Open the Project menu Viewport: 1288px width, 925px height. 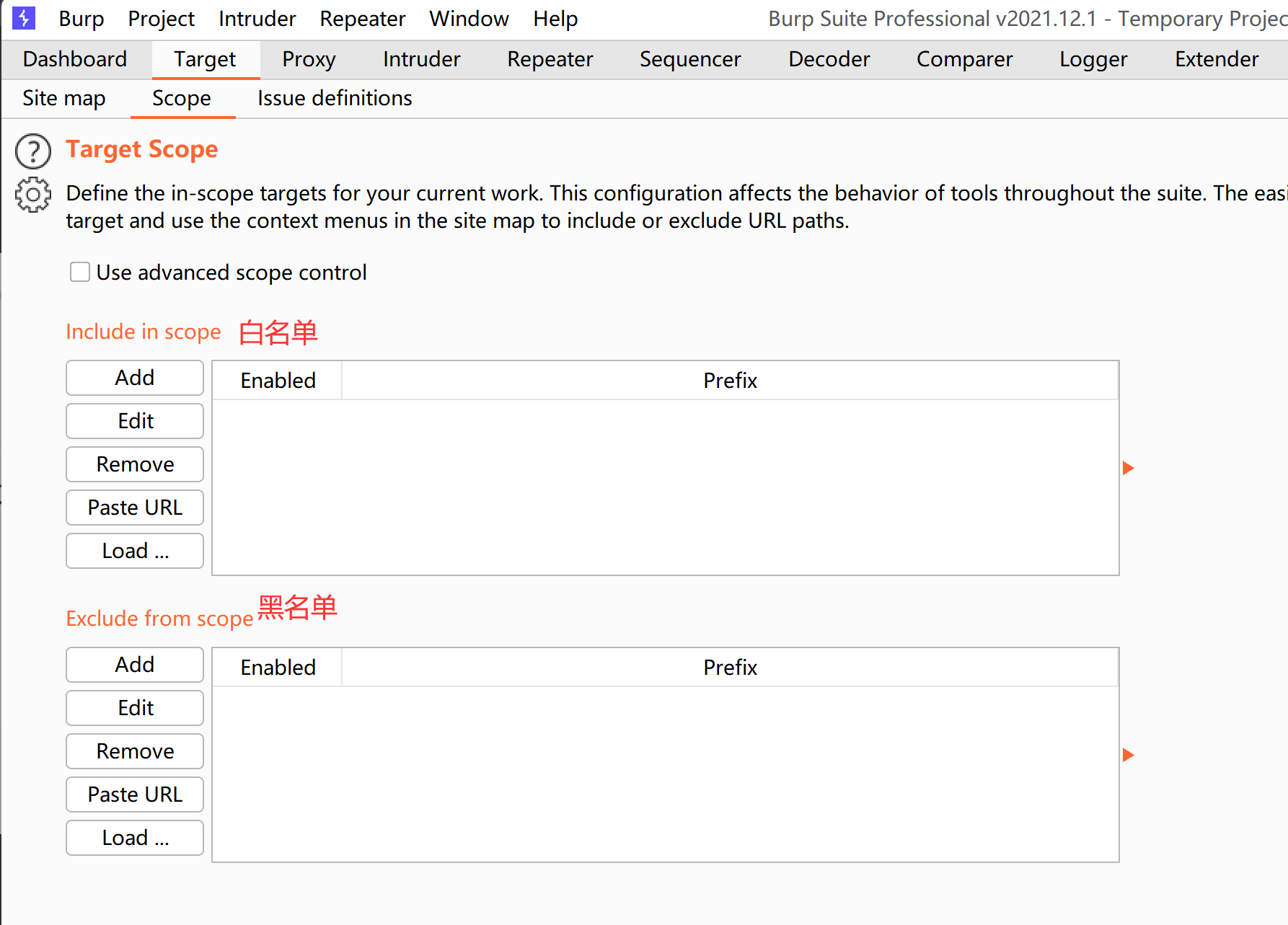161,19
